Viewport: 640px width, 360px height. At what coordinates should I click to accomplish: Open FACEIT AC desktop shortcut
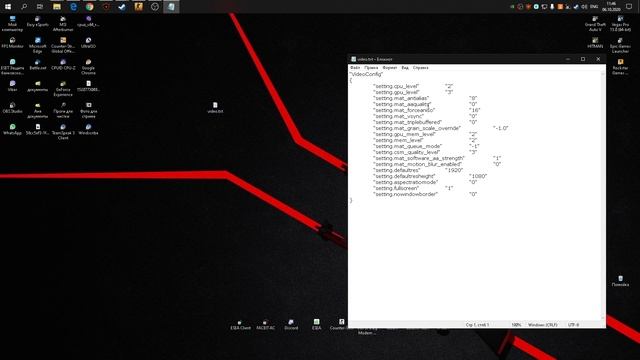click(x=266, y=324)
